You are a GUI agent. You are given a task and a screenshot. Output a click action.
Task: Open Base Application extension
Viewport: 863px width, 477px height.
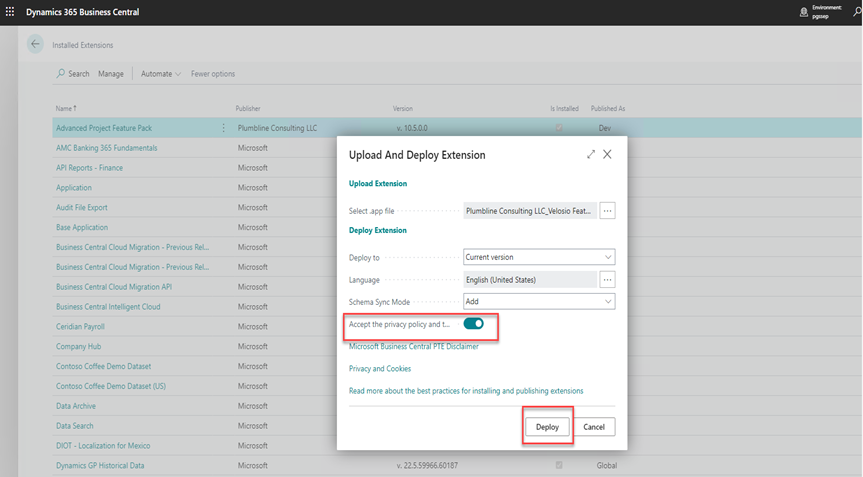coord(82,227)
